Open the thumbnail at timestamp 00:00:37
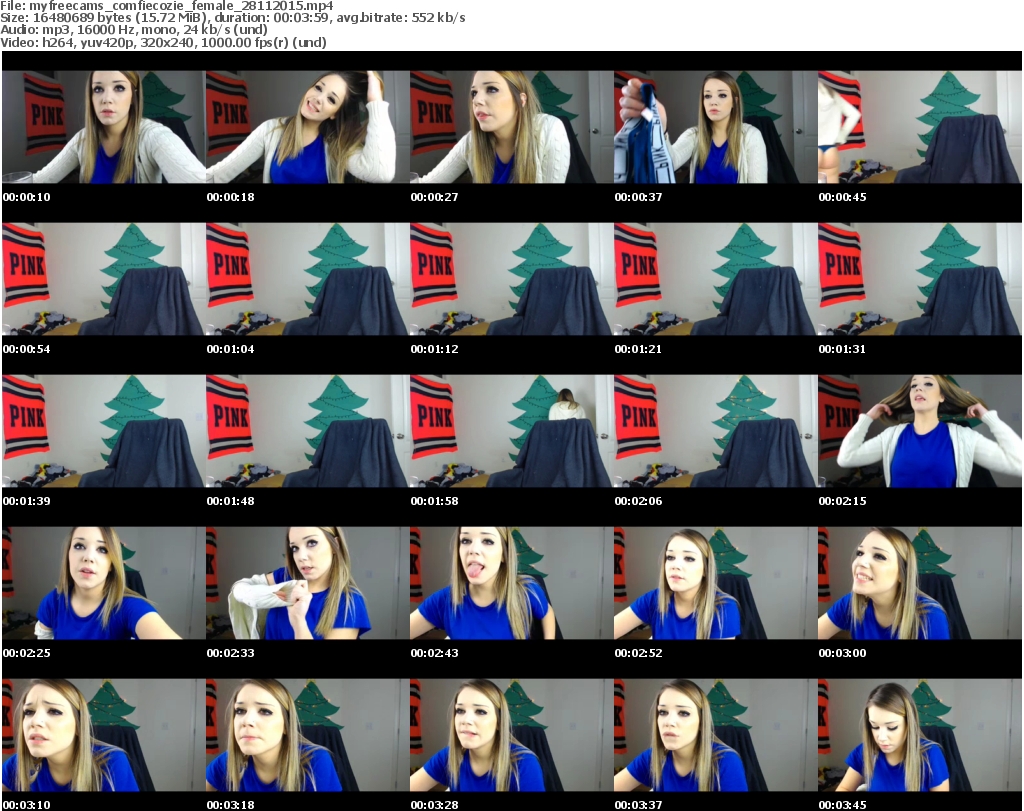This screenshot has height=811, width=1024. 716,127
